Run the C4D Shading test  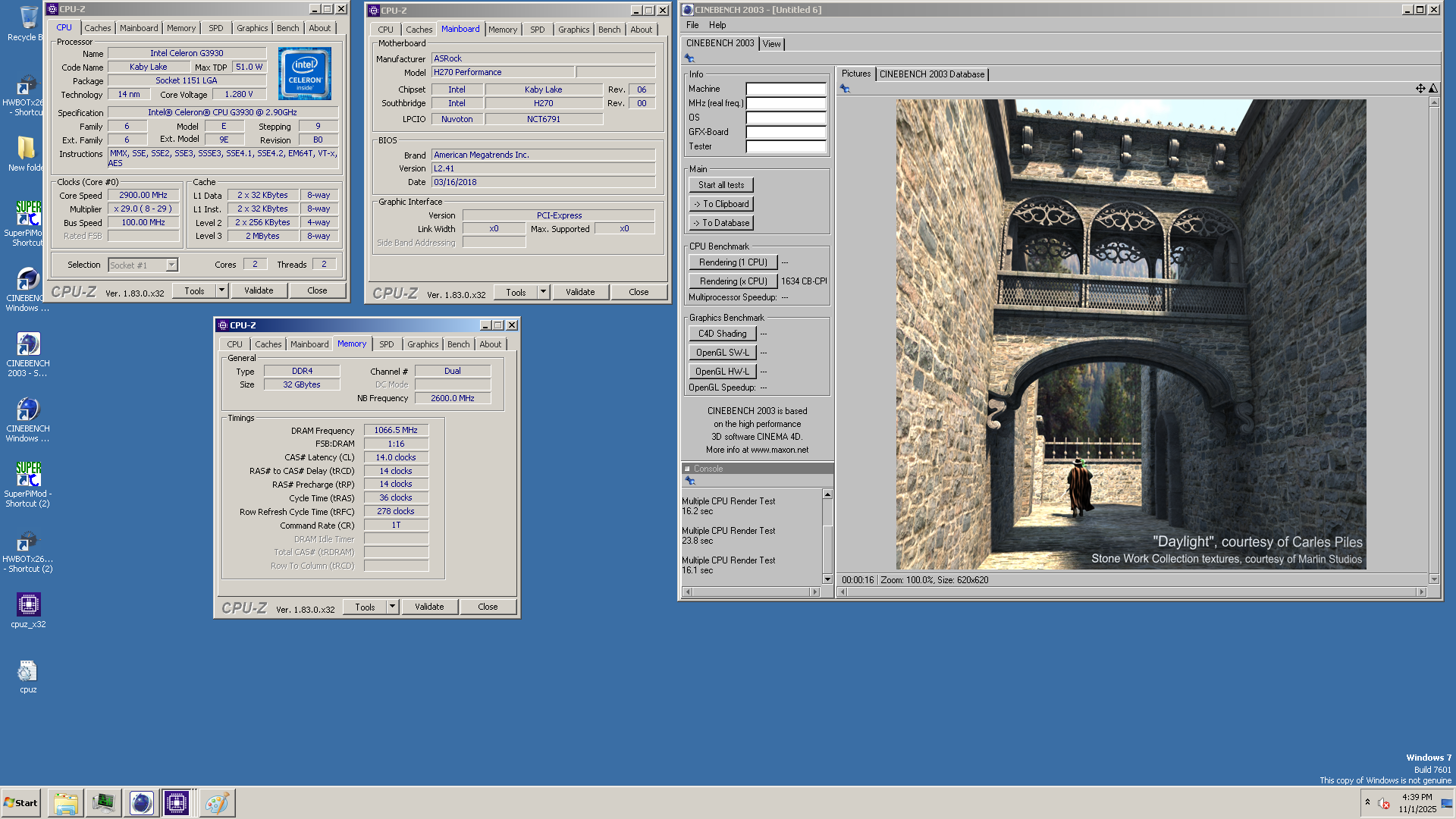723,334
